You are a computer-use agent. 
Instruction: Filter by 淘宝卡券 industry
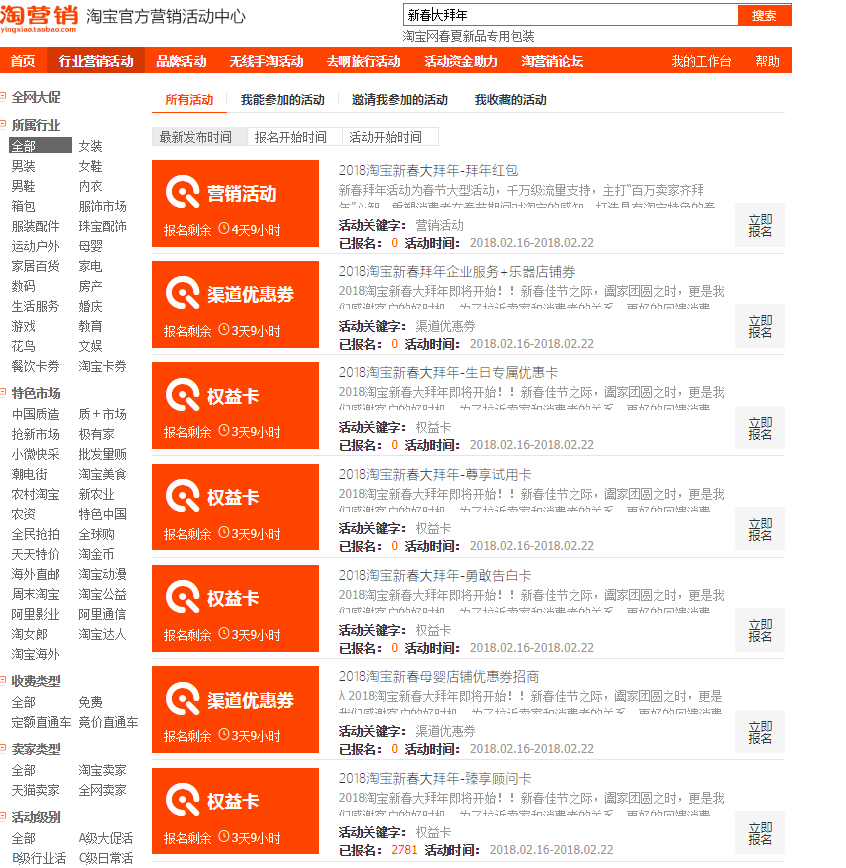click(102, 366)
